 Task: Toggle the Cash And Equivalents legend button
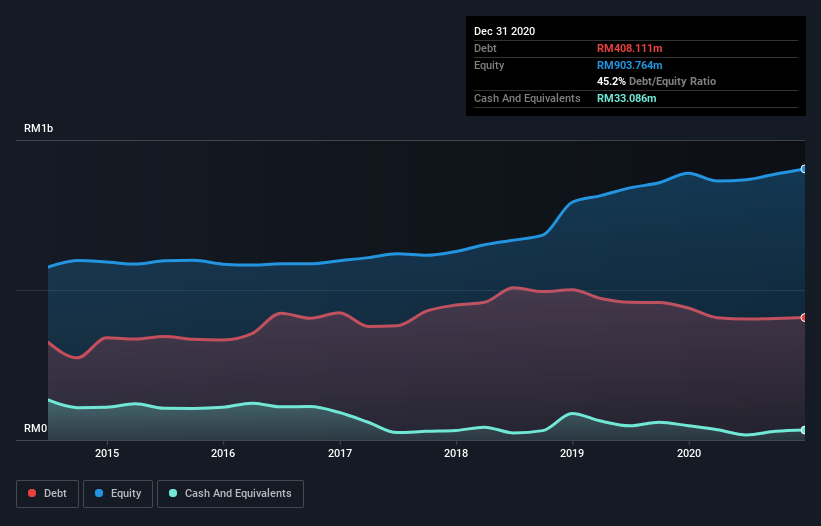point(230,494)
